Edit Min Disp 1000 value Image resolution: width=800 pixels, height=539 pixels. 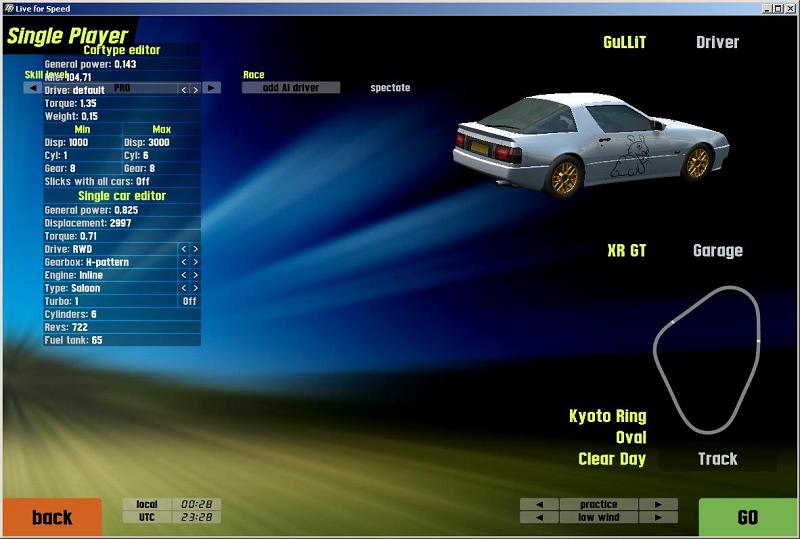pos(82,142)
